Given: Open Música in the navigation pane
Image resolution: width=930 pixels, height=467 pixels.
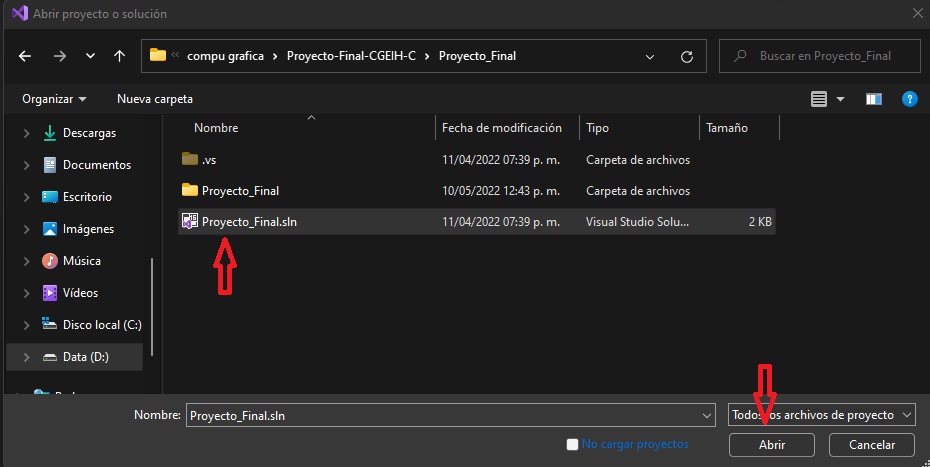Looking at the screenshot, I should [81, 261].
